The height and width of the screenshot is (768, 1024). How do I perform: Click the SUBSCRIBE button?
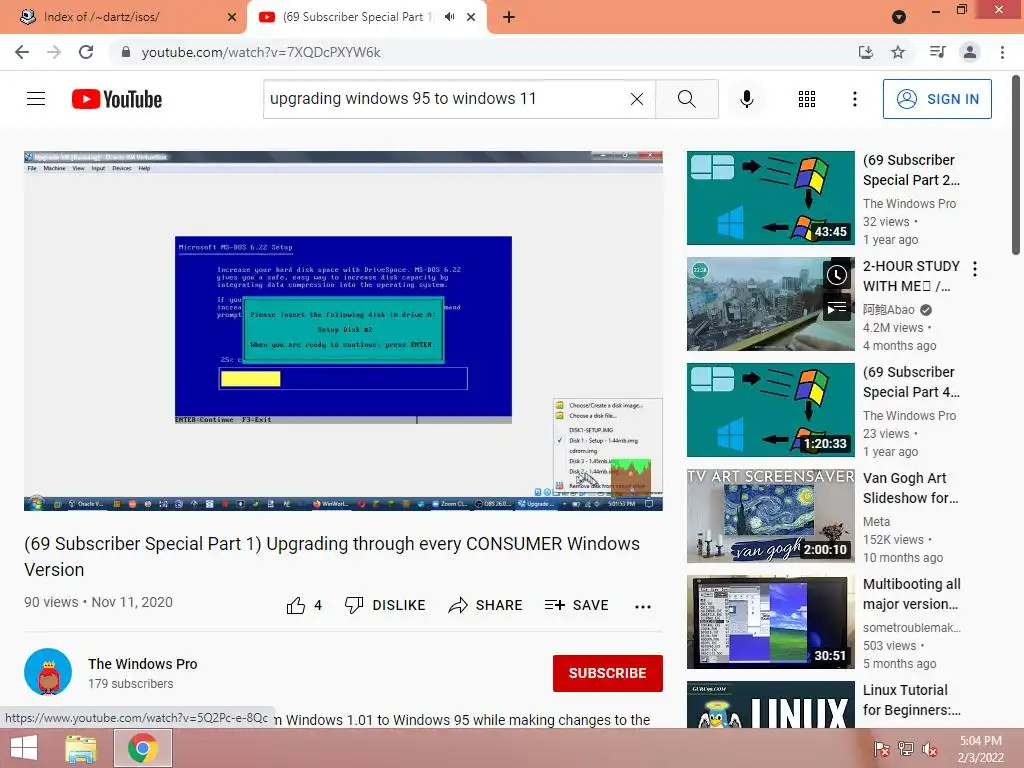click(607, 673)
